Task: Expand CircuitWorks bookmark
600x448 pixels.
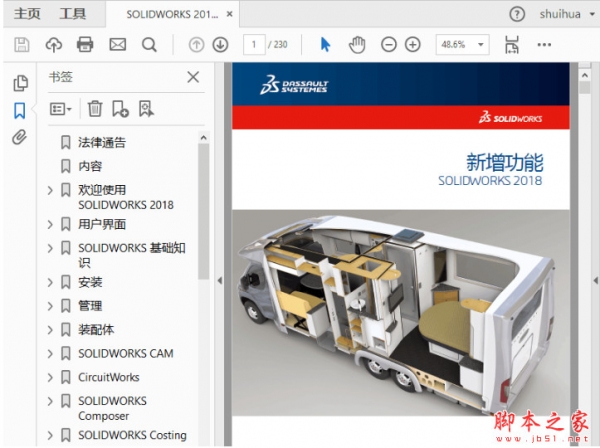Action: coord(50,377)
